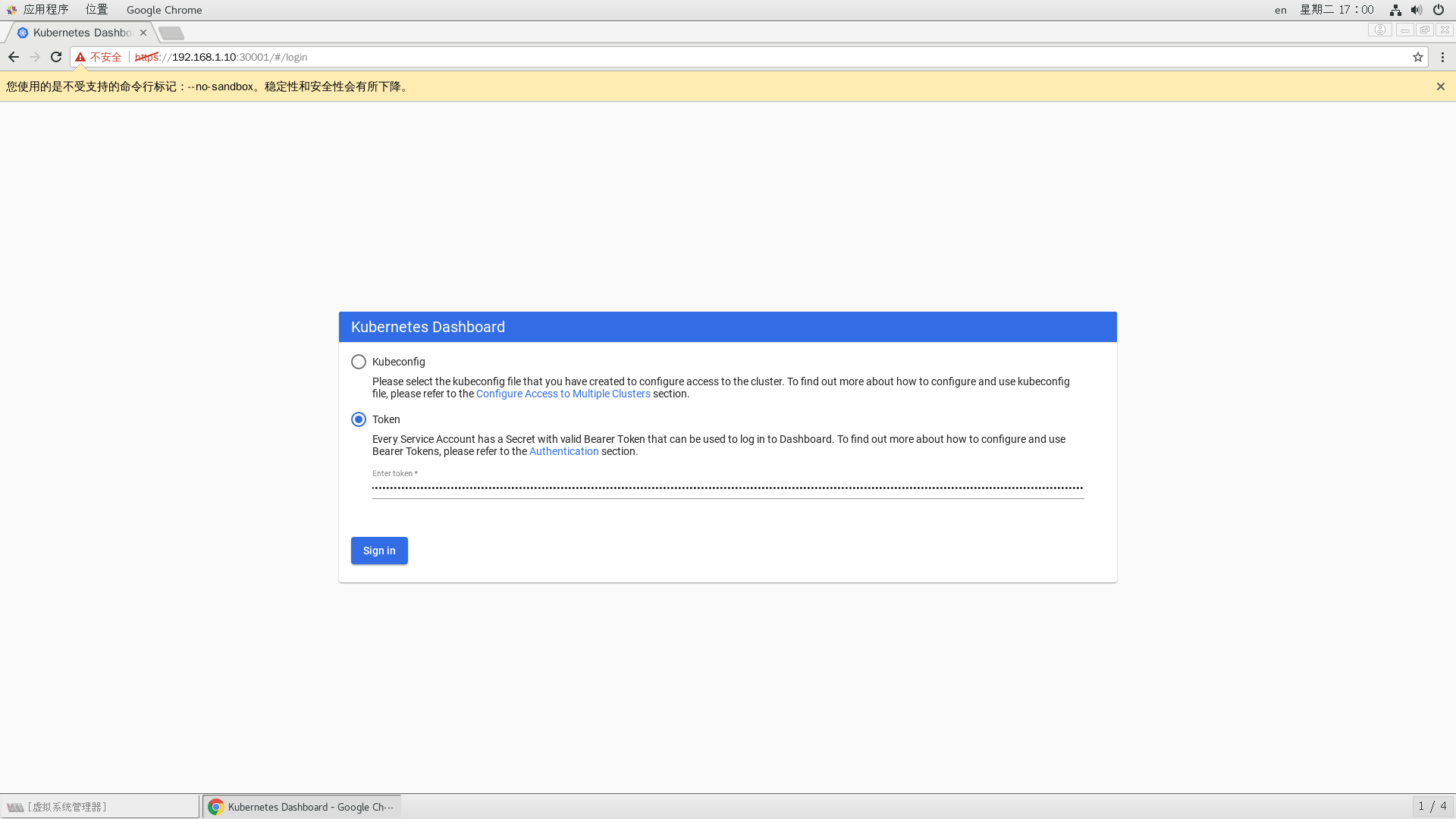Open a new browser tab

171,33
